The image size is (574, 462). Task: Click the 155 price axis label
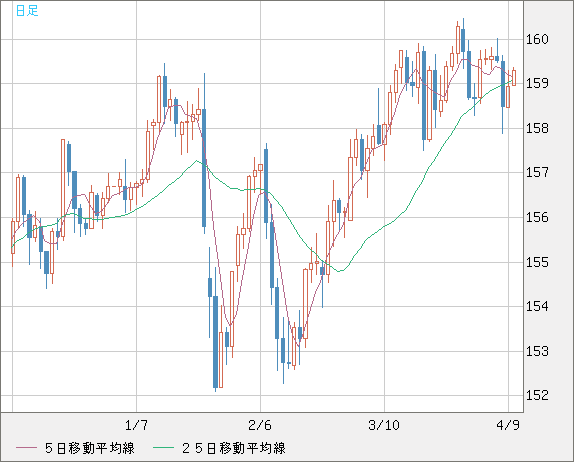coord(537,262)
